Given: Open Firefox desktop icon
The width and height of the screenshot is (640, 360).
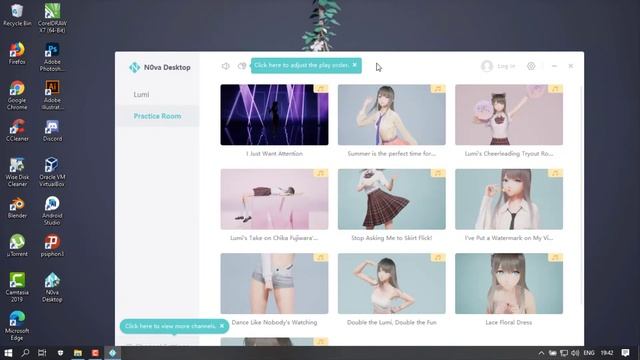Looking at the screenshot, I should [17, 53].
